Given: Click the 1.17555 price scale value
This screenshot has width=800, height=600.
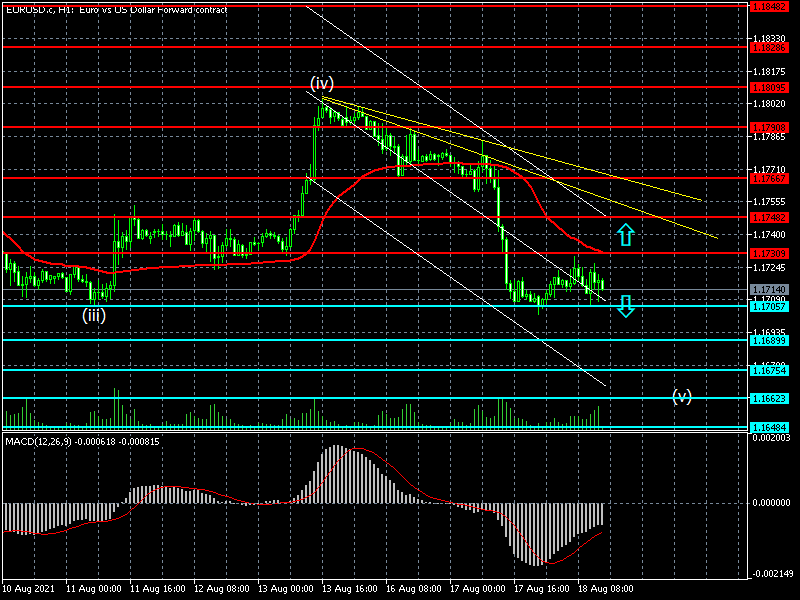Looking at the screenshot, I should [x=769, y=202].
